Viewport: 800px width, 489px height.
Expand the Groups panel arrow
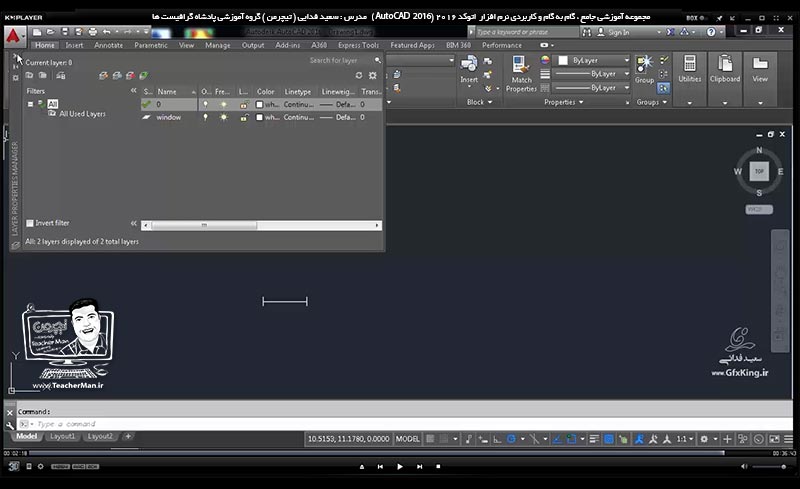(x=664, y=102)
